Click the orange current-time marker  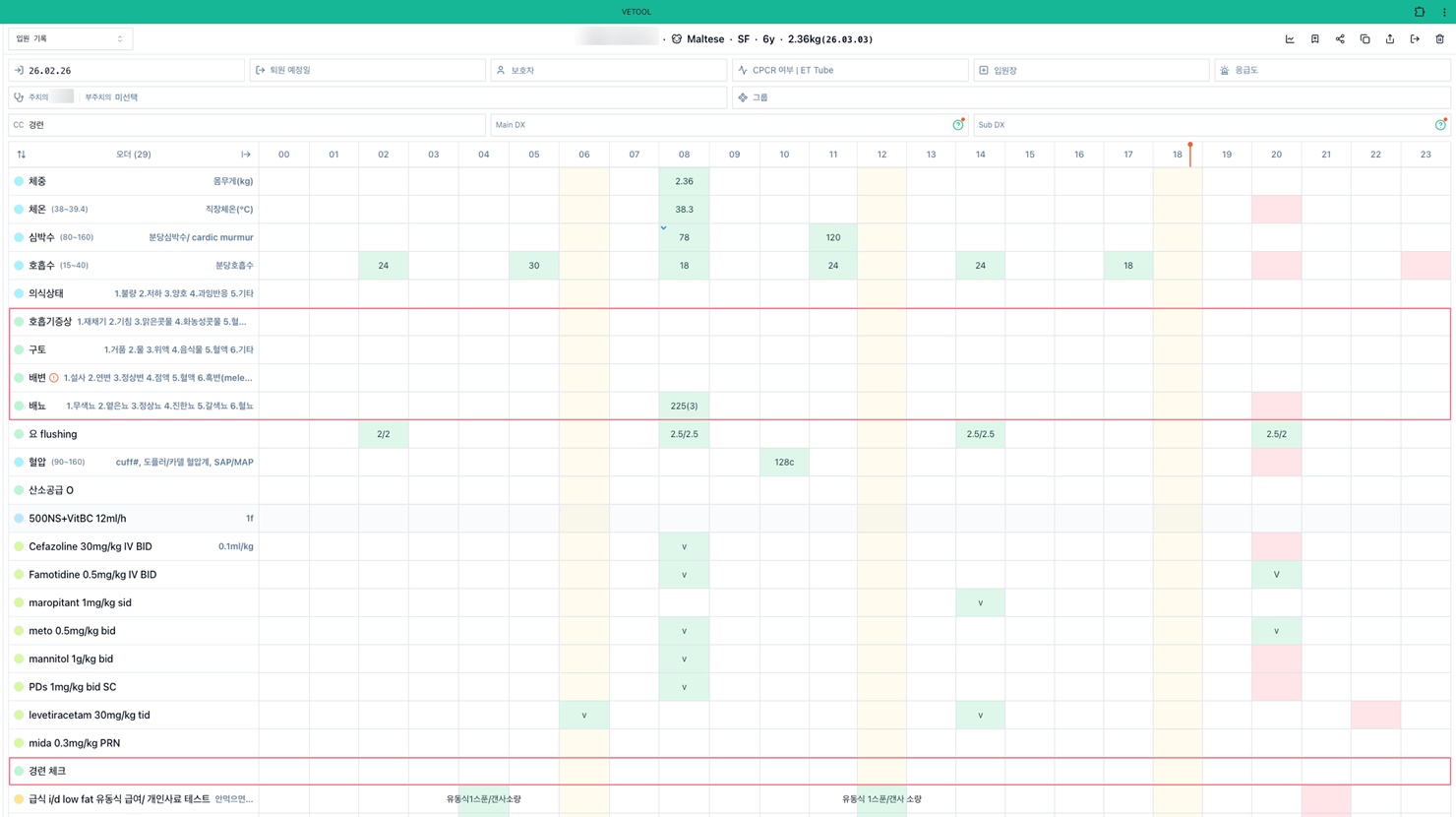click(1190, 147)
